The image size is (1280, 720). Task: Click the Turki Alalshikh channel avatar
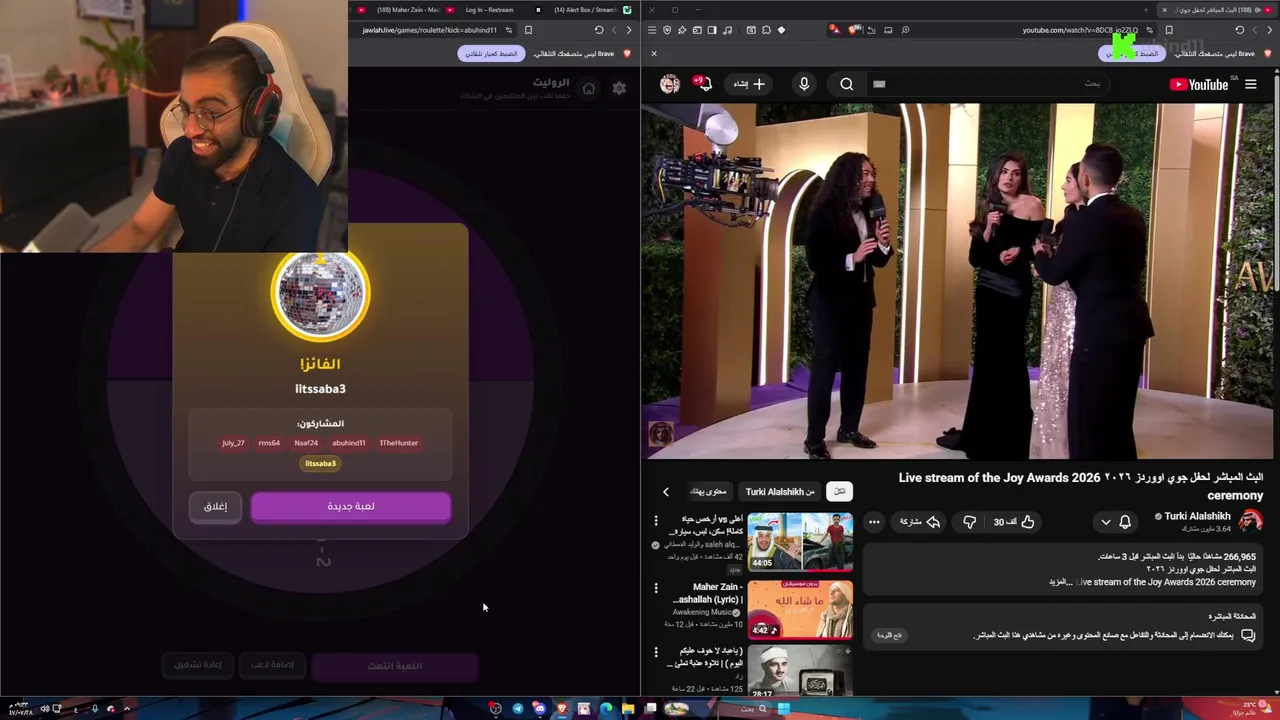tap(1251, 521)
